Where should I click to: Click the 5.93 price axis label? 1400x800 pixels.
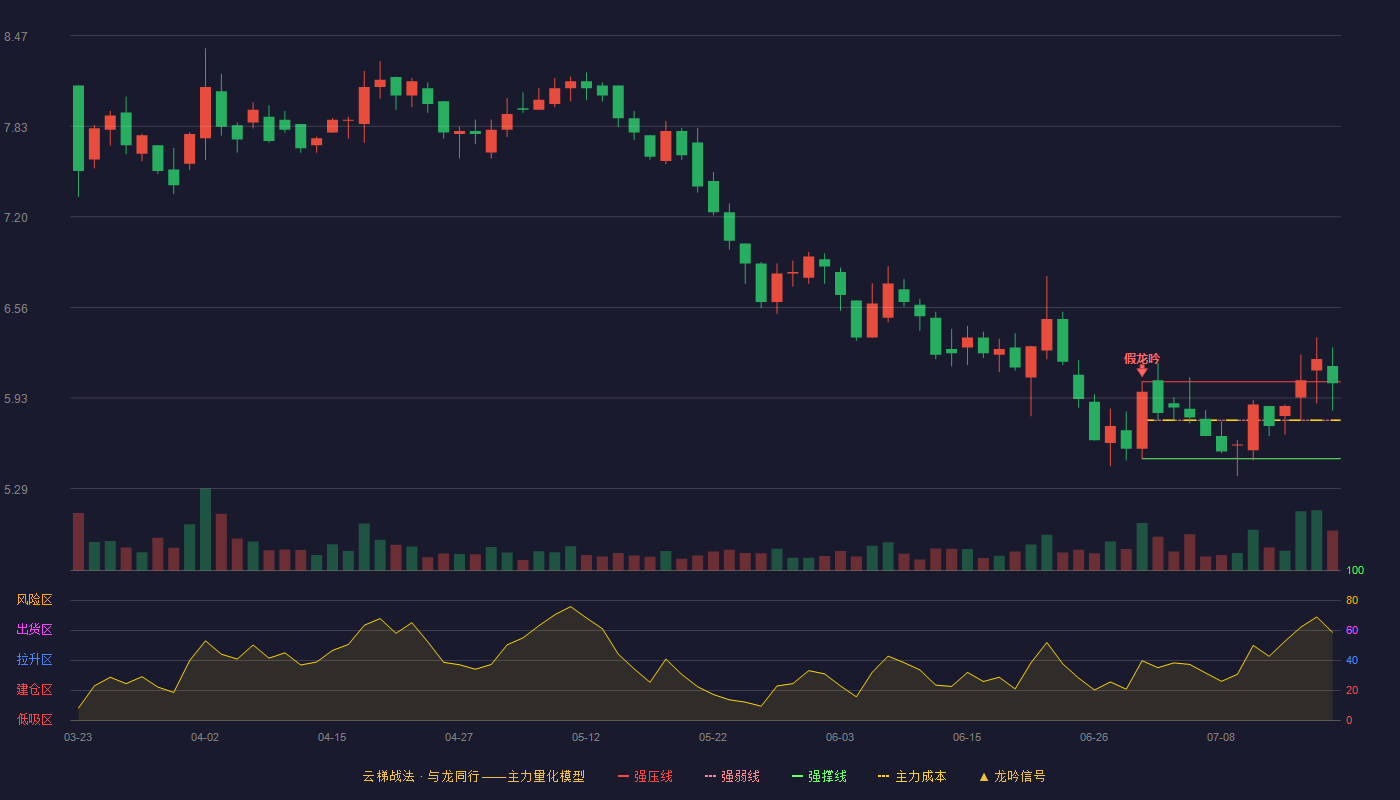point(15,399)
